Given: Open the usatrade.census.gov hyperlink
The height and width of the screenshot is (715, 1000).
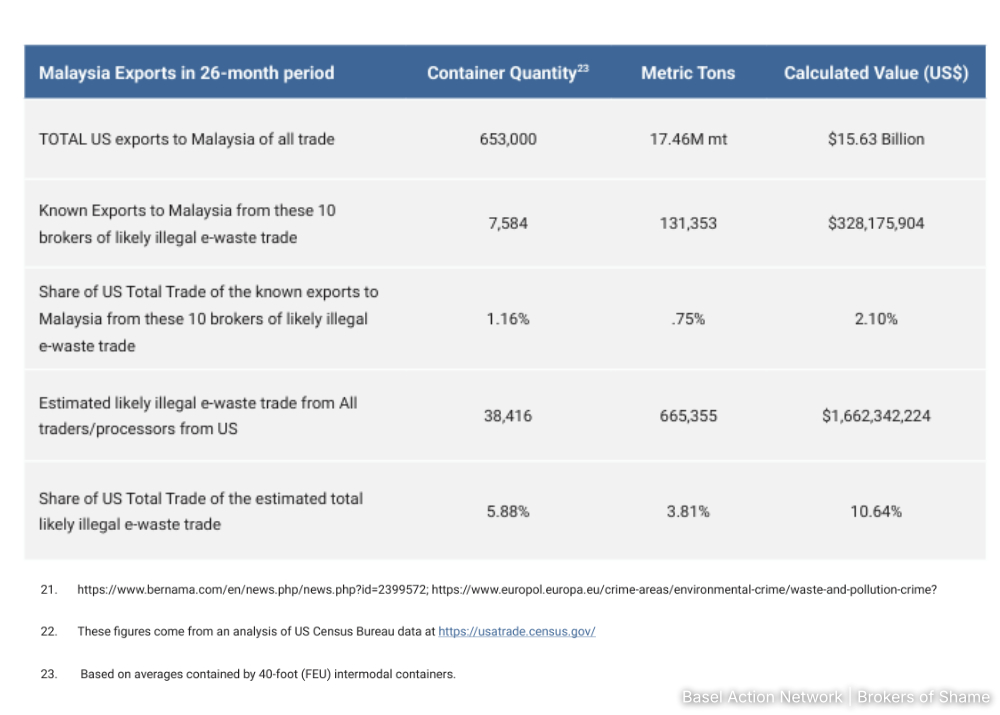Looking at the screenshot, I should (516, 632).
